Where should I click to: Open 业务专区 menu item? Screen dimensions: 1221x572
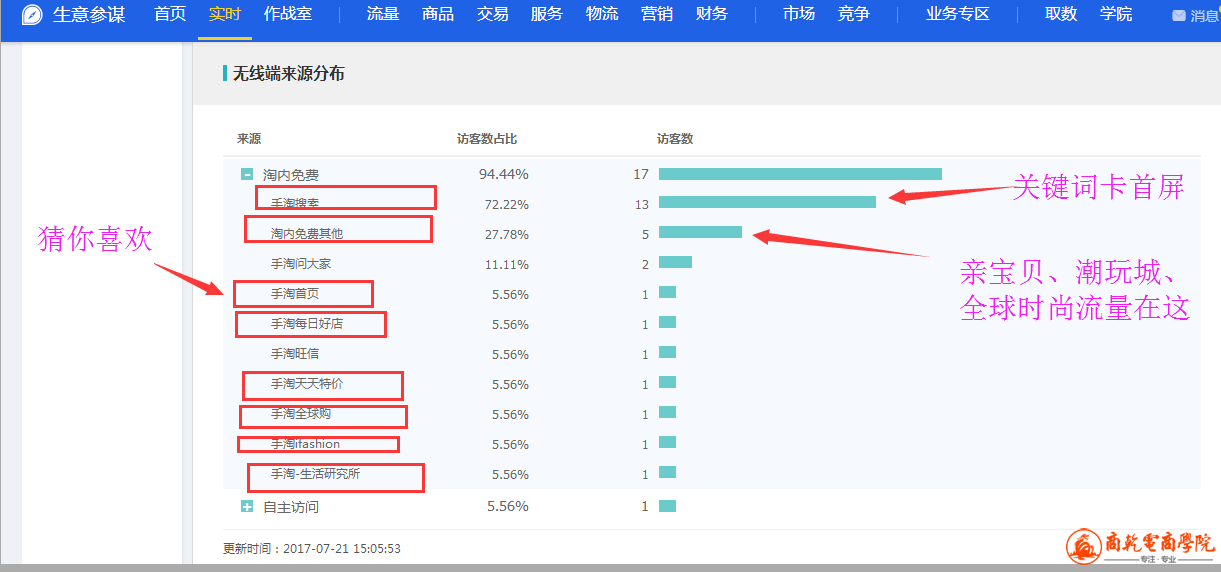tap(957, 14)
